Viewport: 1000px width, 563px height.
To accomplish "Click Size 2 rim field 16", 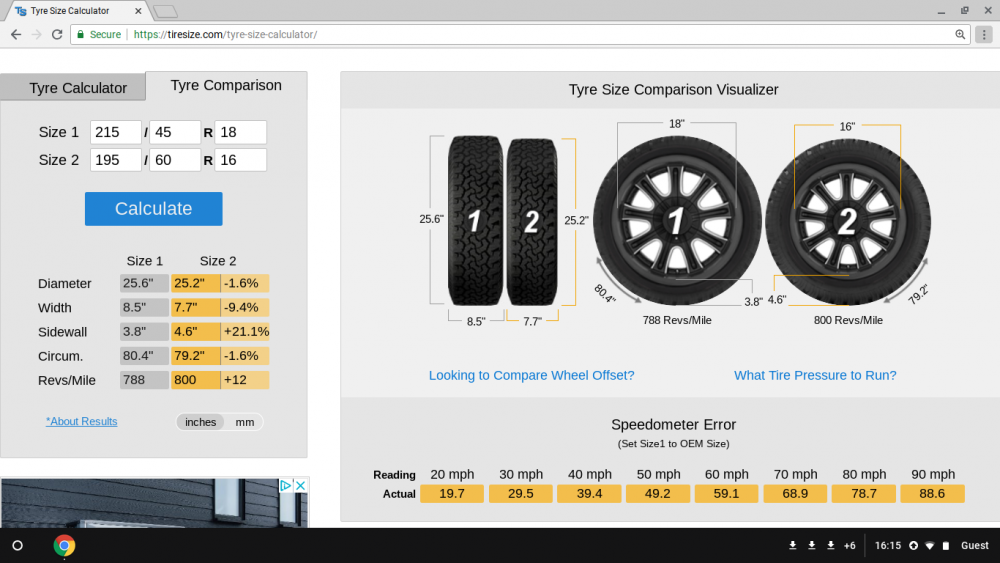I will click(240, 160).
